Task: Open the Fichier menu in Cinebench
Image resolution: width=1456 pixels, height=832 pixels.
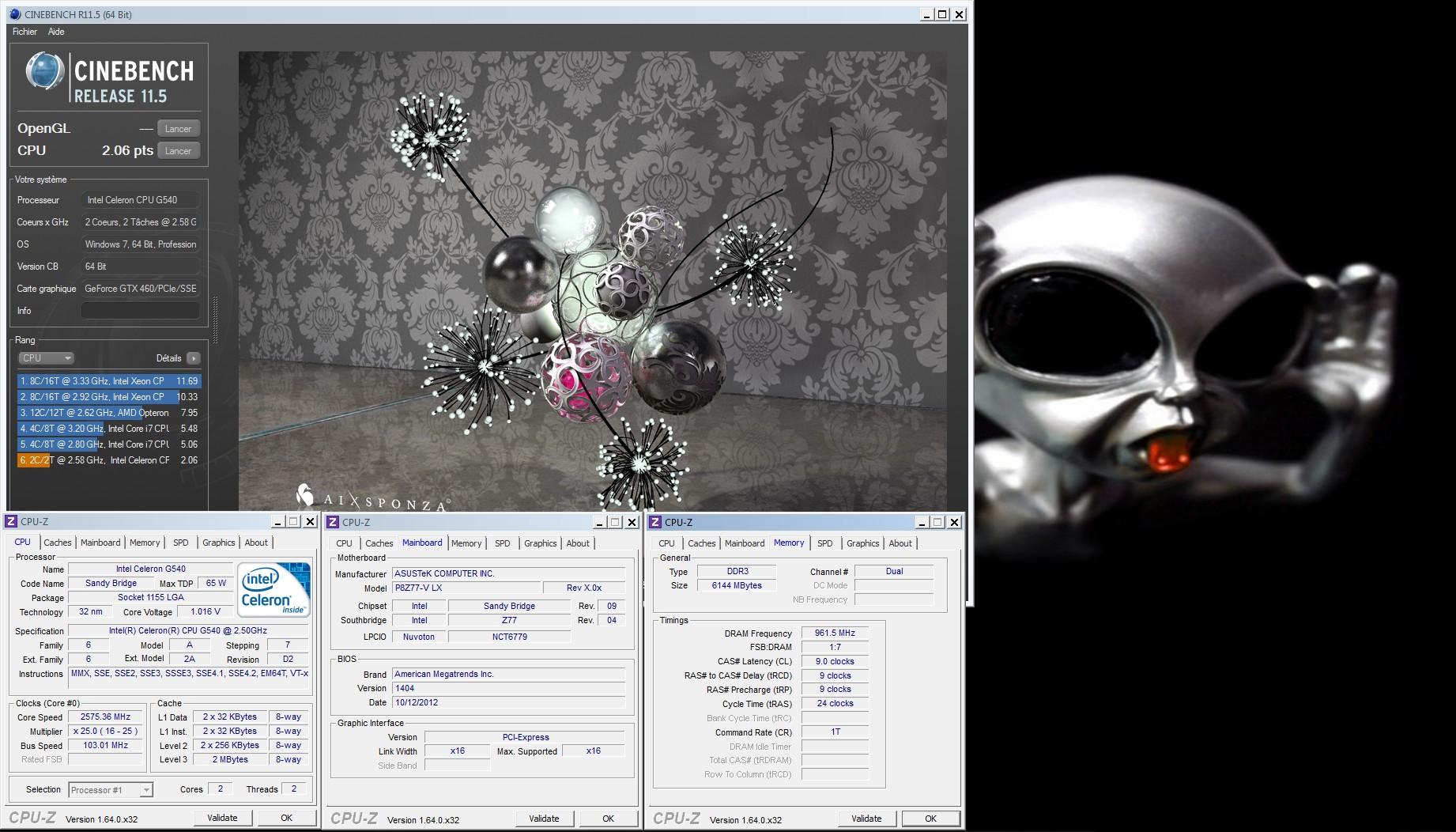Action: pos(25,32)
